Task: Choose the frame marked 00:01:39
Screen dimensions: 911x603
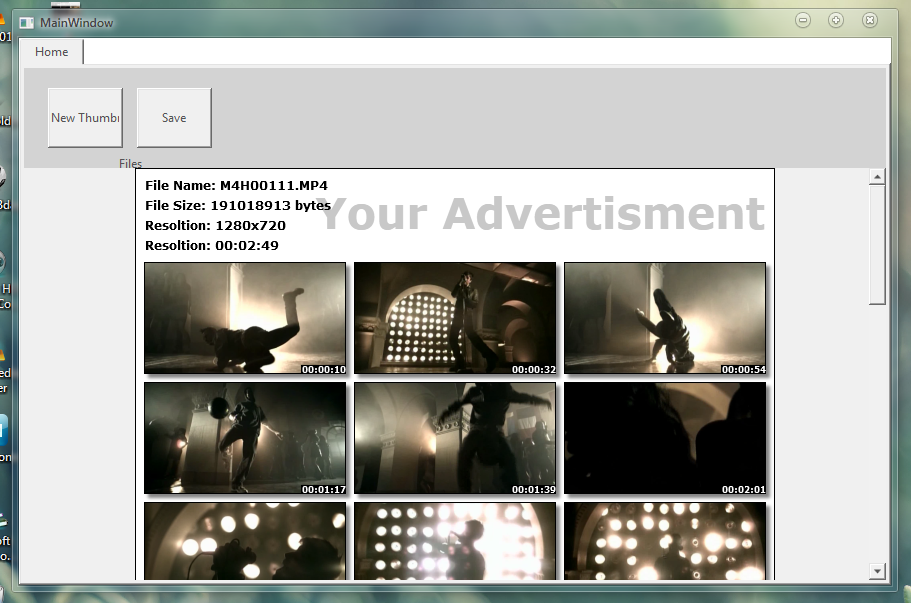Action: coord(455,438)
